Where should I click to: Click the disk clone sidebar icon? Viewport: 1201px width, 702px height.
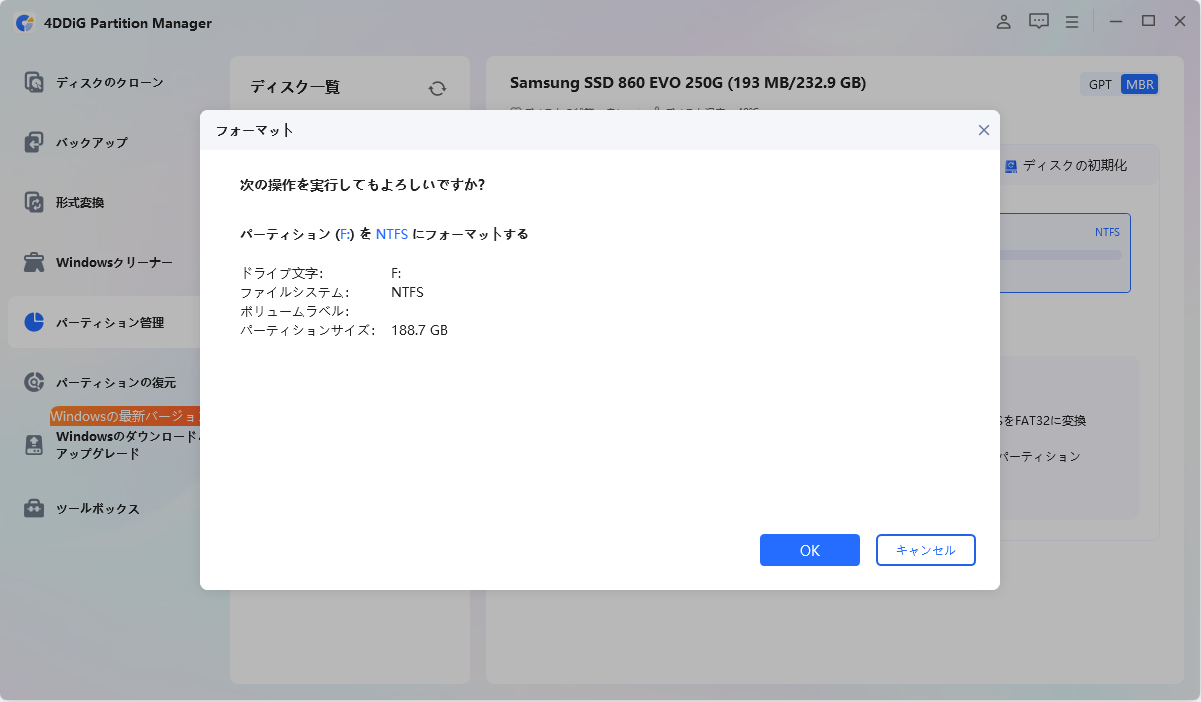(x=35, y=82)
